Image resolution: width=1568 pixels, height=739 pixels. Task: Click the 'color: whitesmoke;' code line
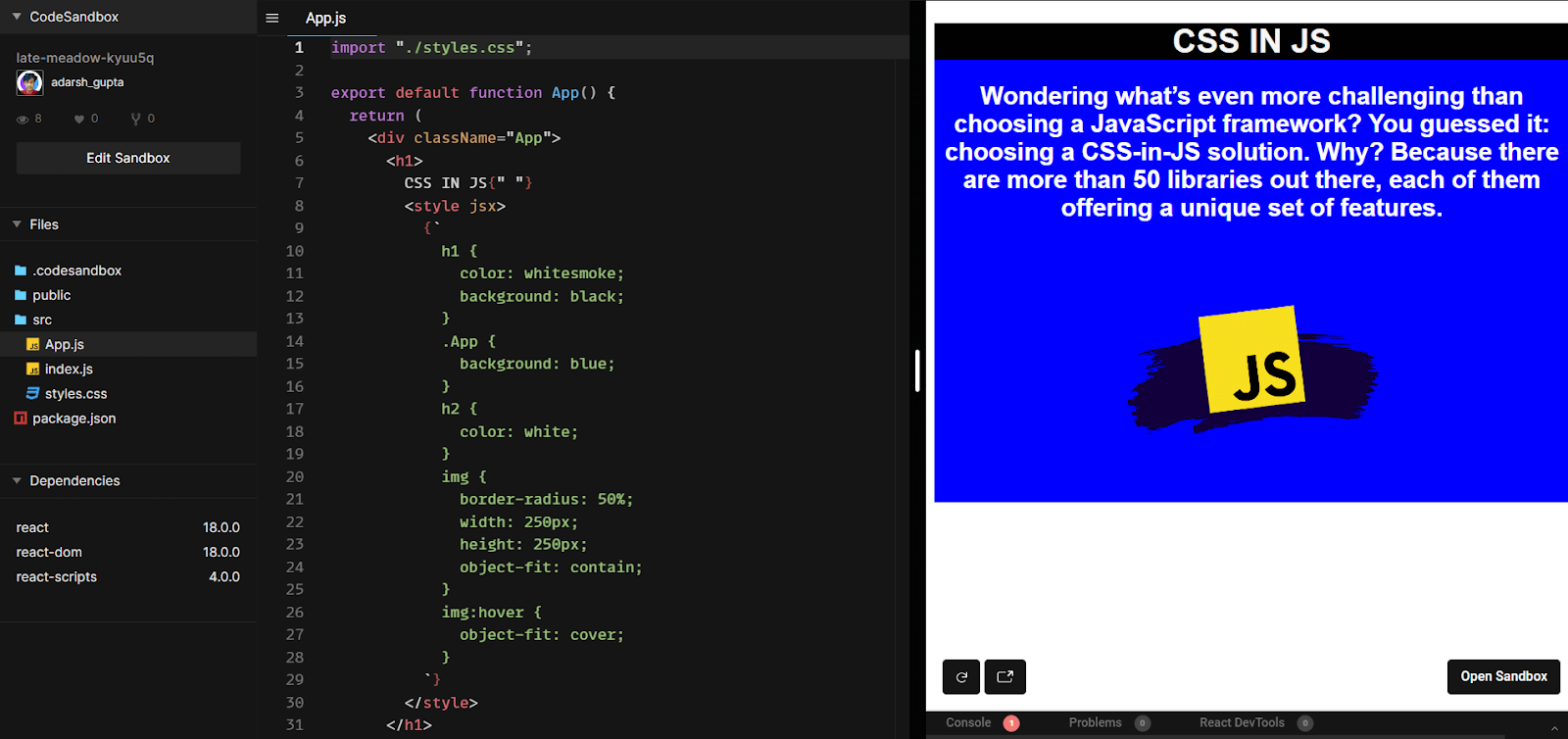[x=542, y=273]
